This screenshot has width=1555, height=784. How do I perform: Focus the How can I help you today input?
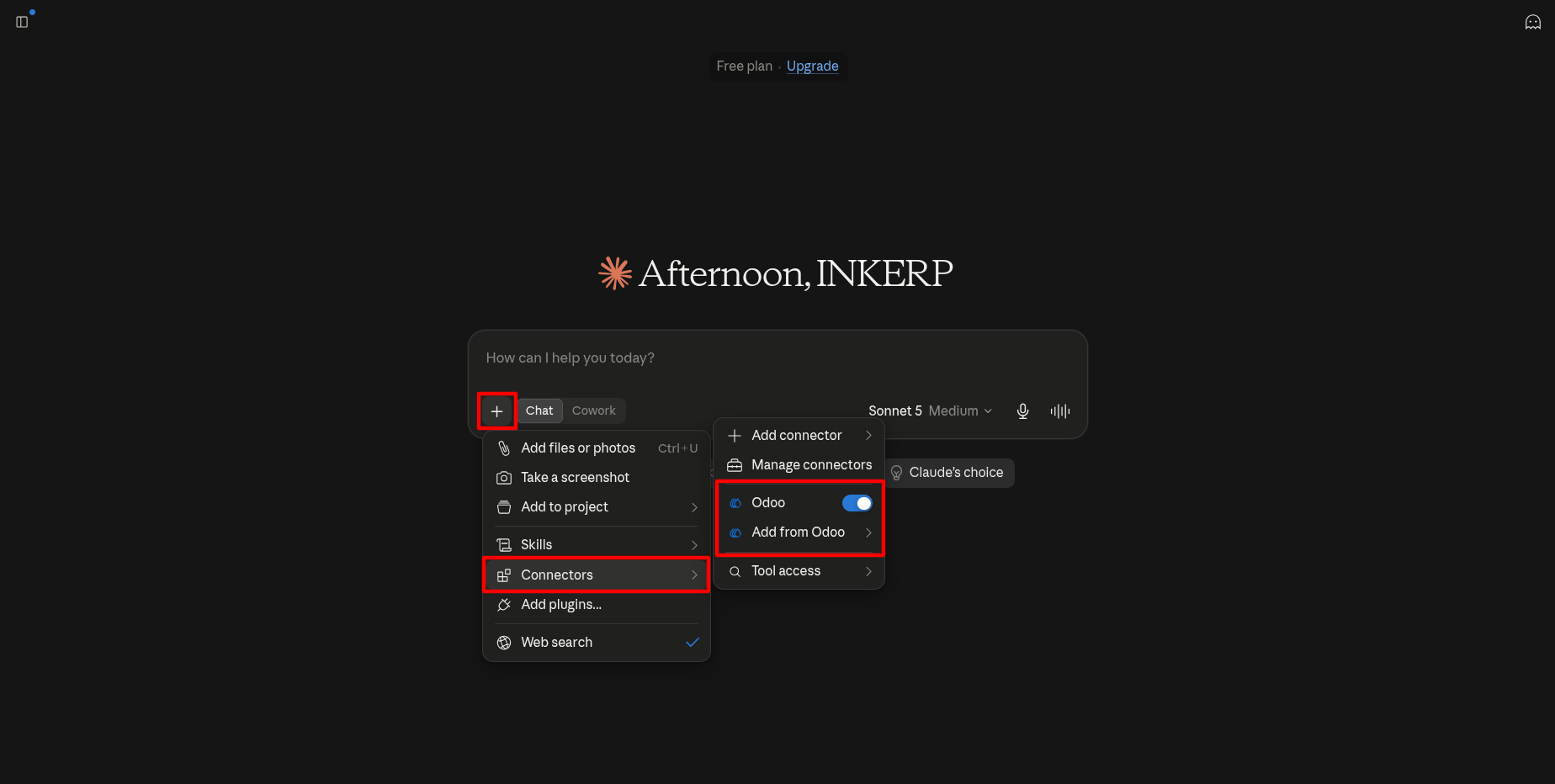[777, 358]
